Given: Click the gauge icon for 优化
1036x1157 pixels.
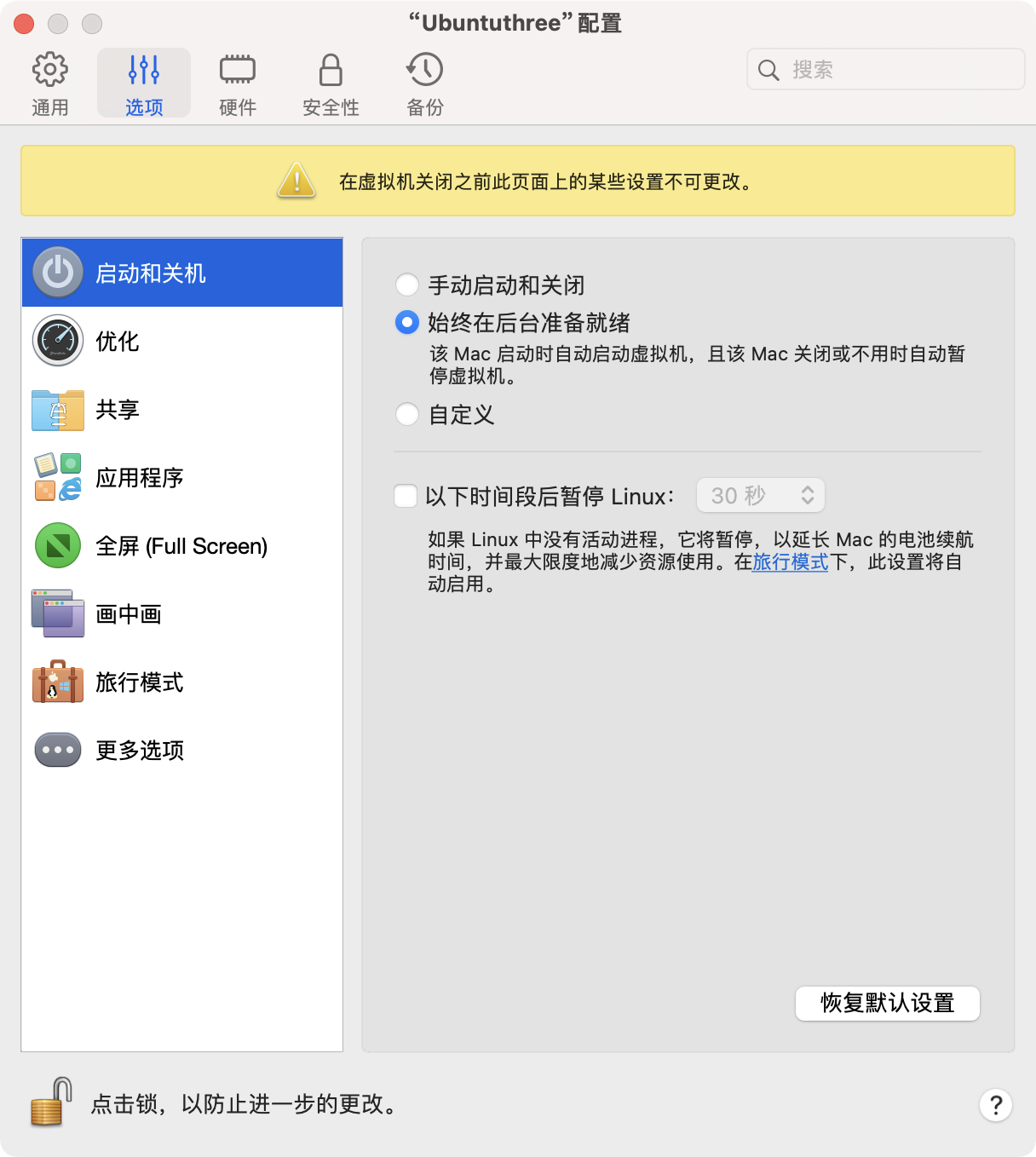Looking at the screenshot, I should coord(58,341).
